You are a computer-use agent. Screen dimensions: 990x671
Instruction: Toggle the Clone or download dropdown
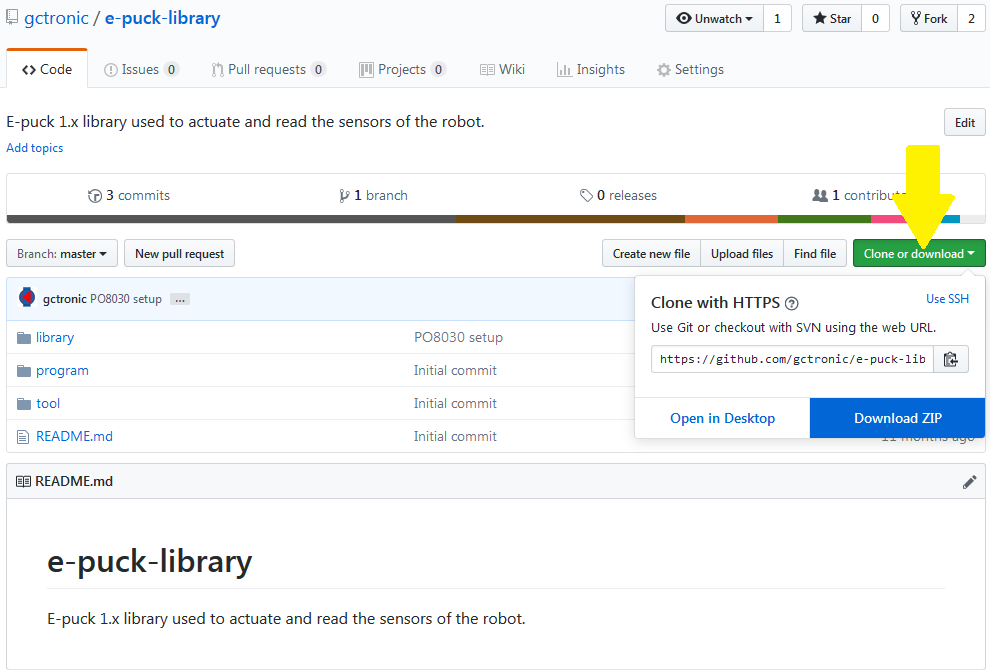coord(918,254)
